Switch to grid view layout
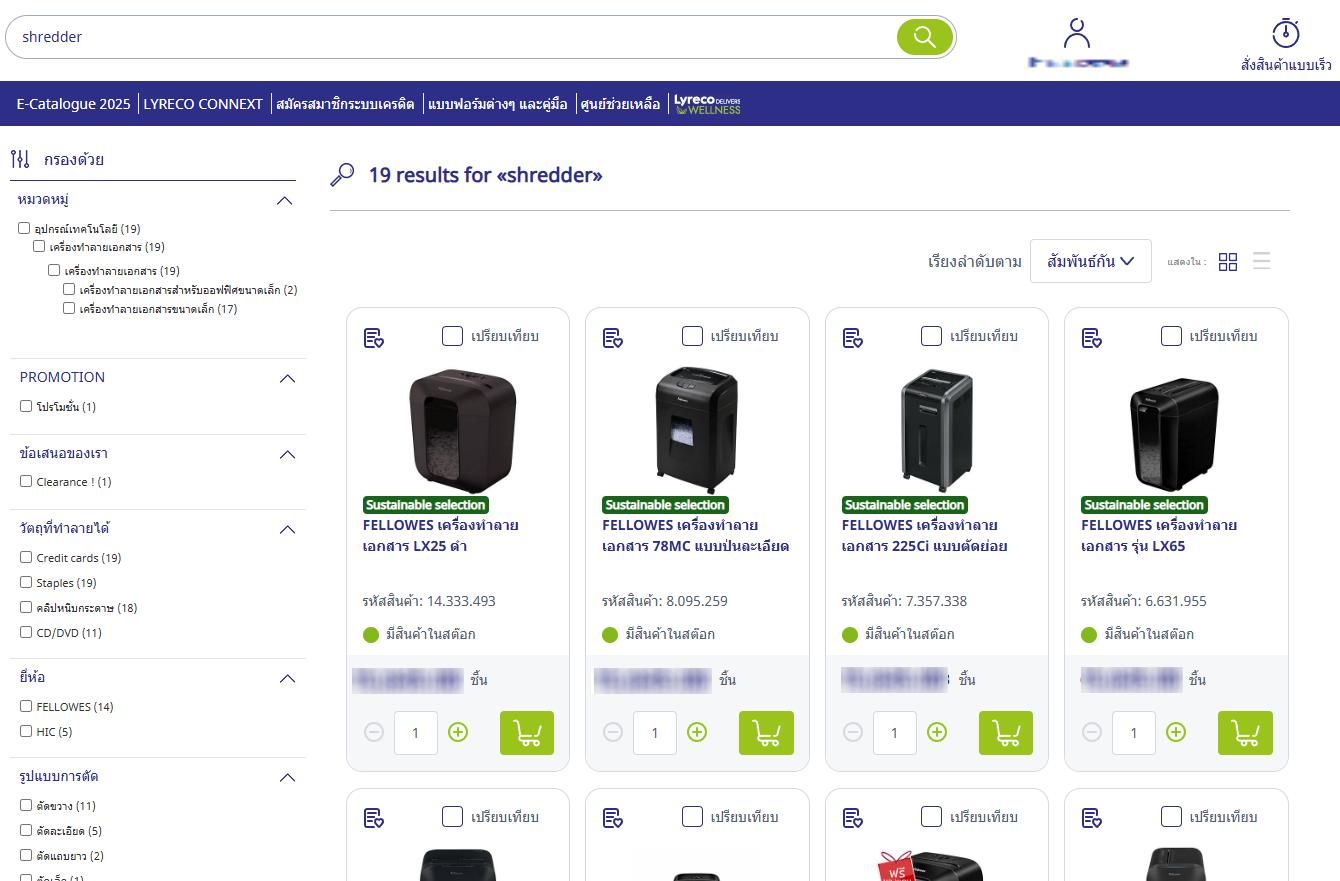Screen dimensions: 1340x881 [x=1228, y=262]
